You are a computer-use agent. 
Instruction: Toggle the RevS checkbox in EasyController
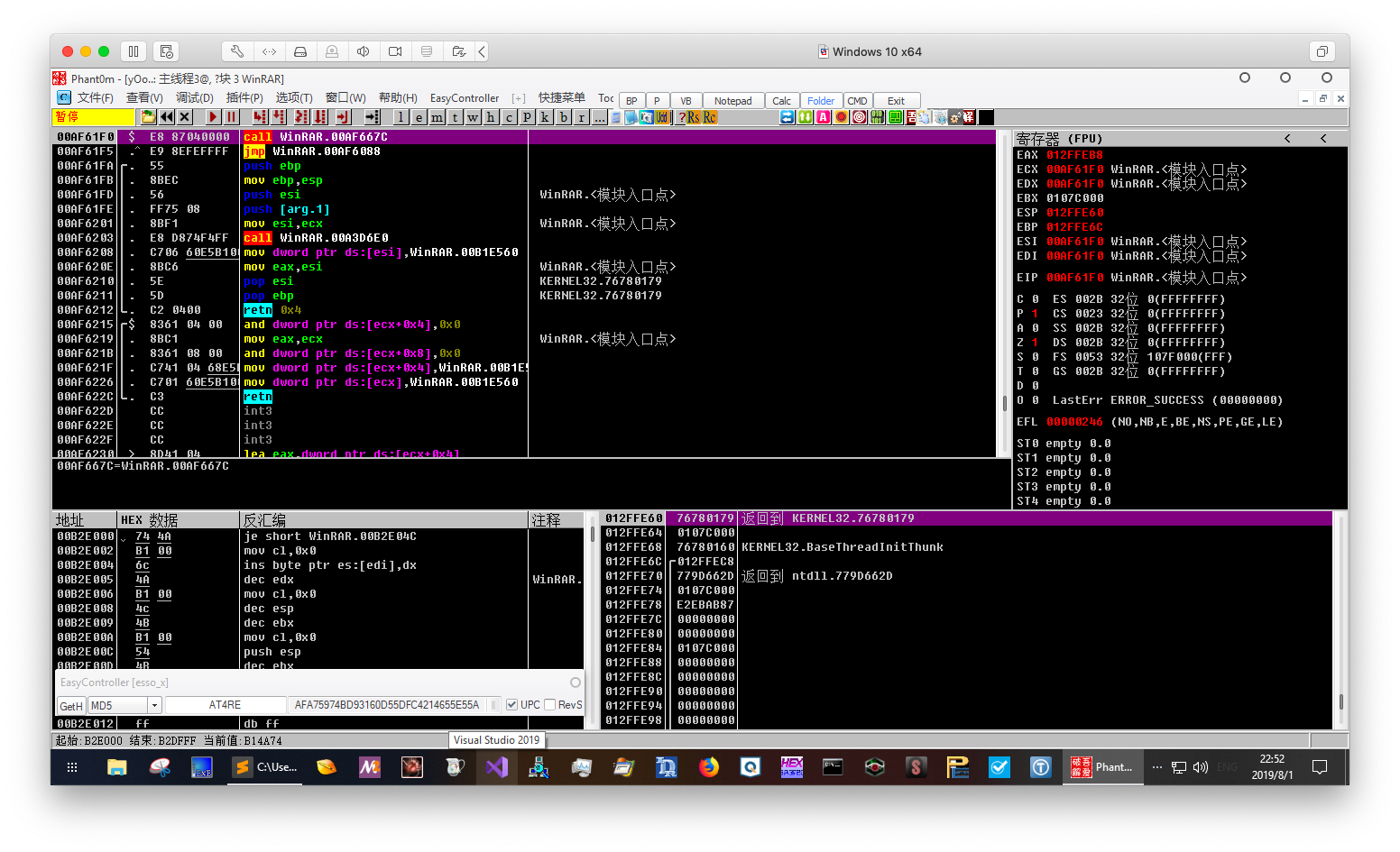549,705
